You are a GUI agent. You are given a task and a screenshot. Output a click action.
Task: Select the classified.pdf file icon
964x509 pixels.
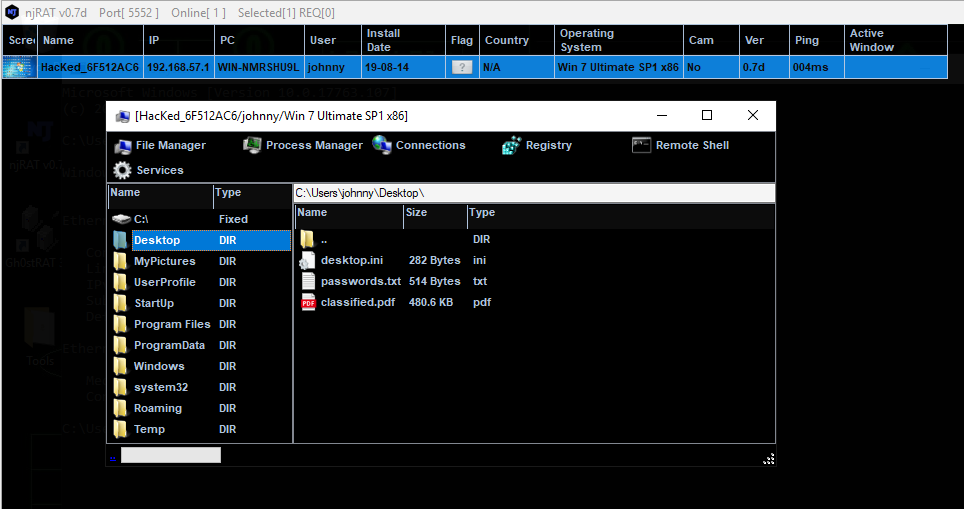[x=307, y=302]
